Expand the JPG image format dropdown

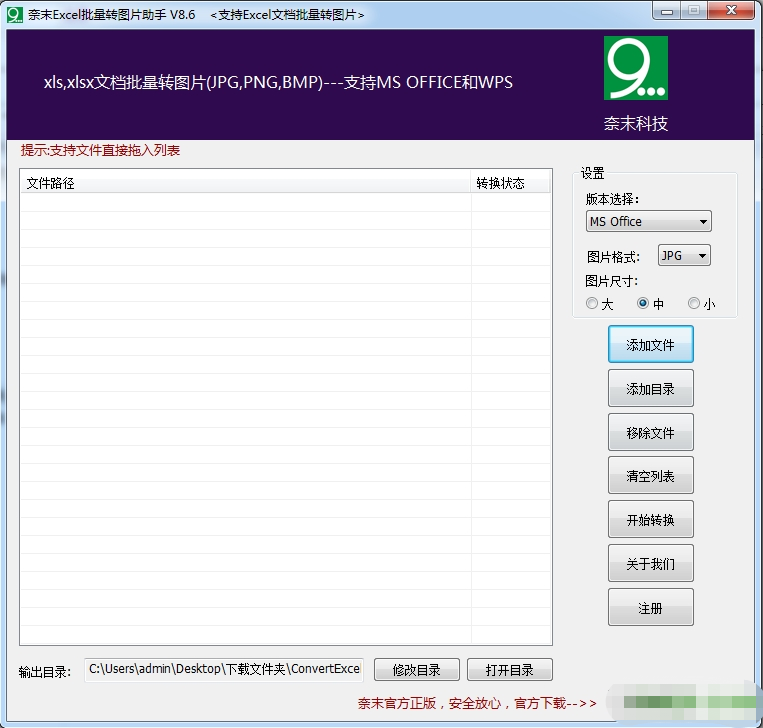point(684,256)
